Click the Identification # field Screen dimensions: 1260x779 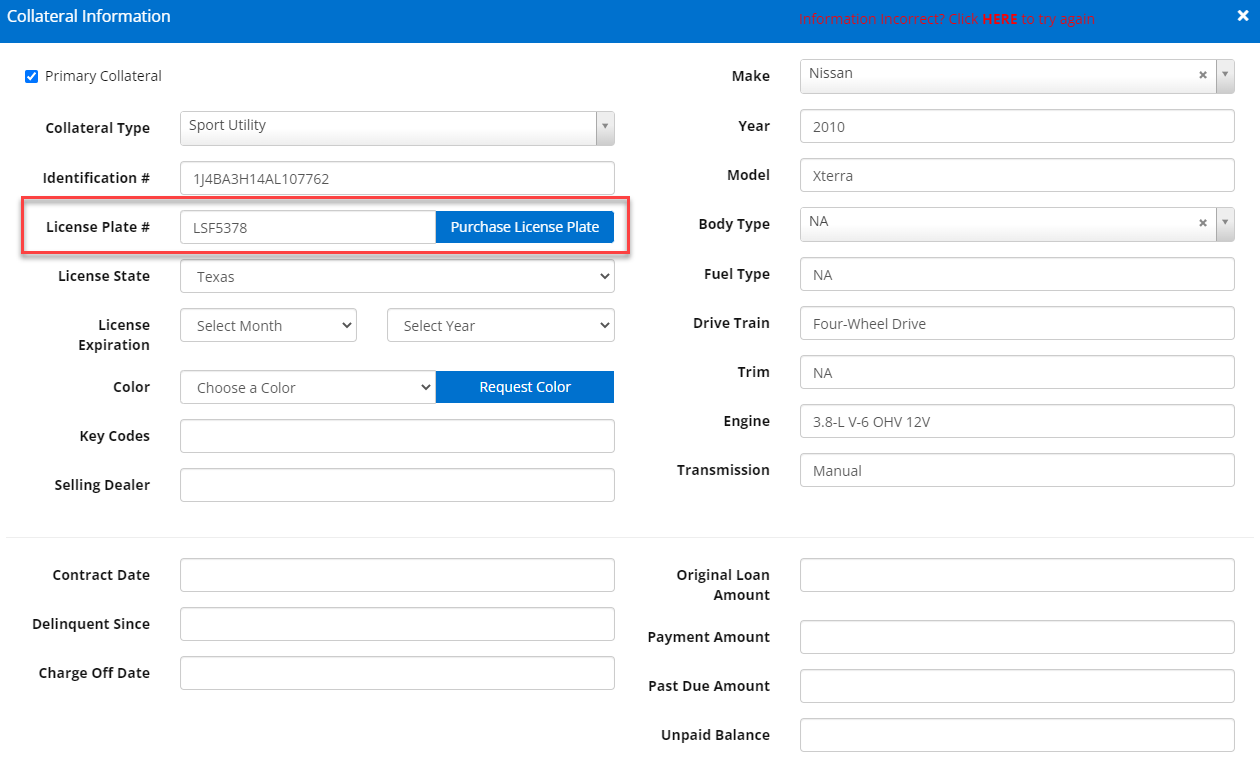point(397,178)
